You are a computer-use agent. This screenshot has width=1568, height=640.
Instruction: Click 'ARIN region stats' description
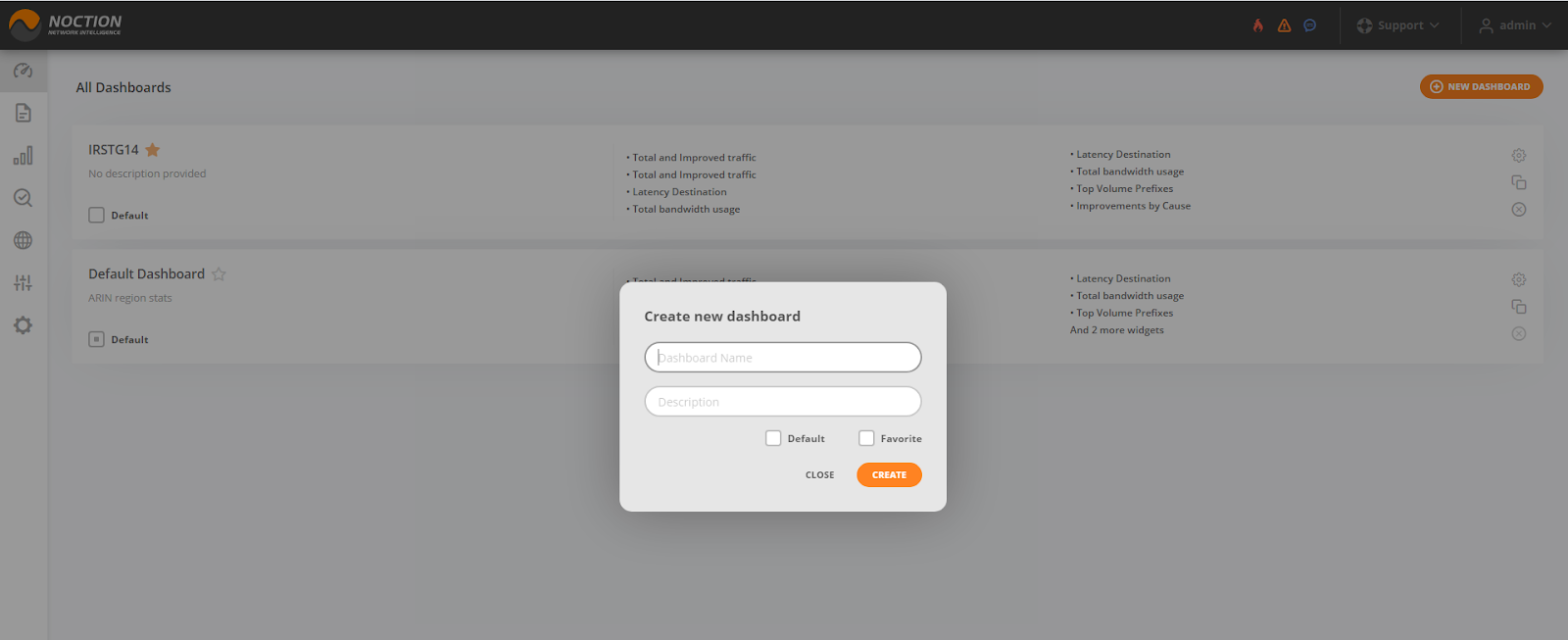pyautogui.click(x=130, y=298)
